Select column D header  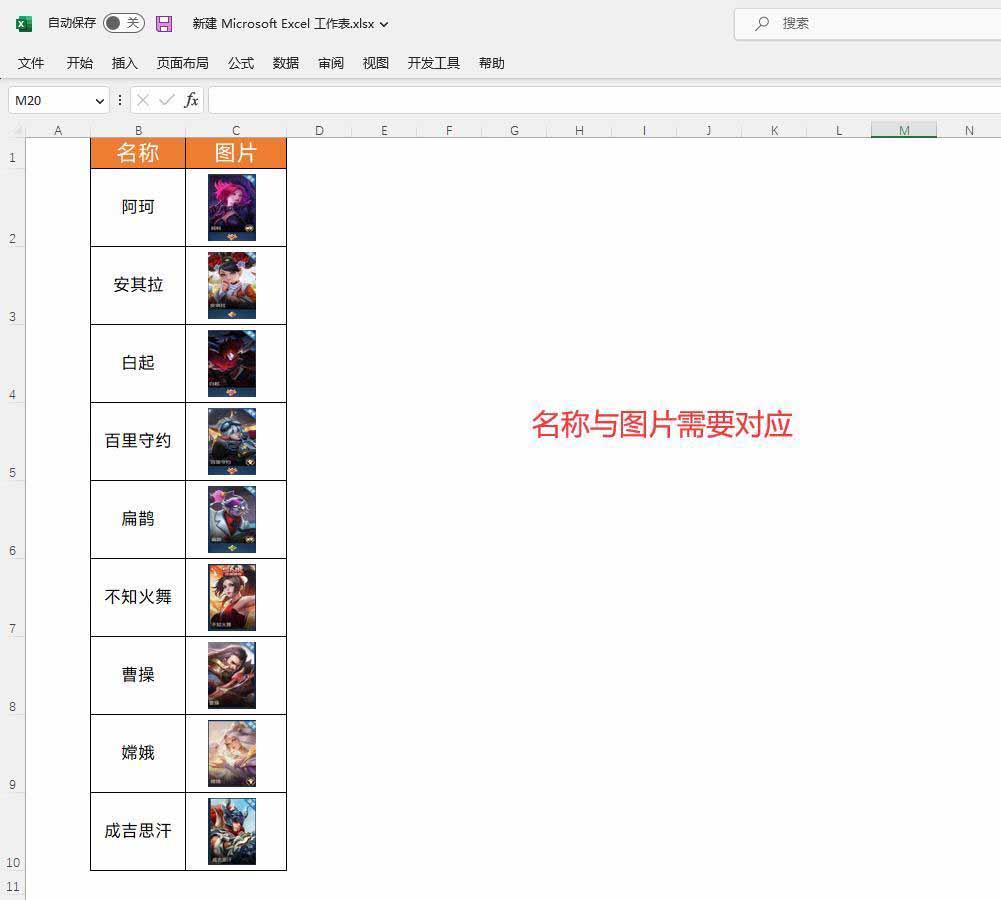point(319,130)
